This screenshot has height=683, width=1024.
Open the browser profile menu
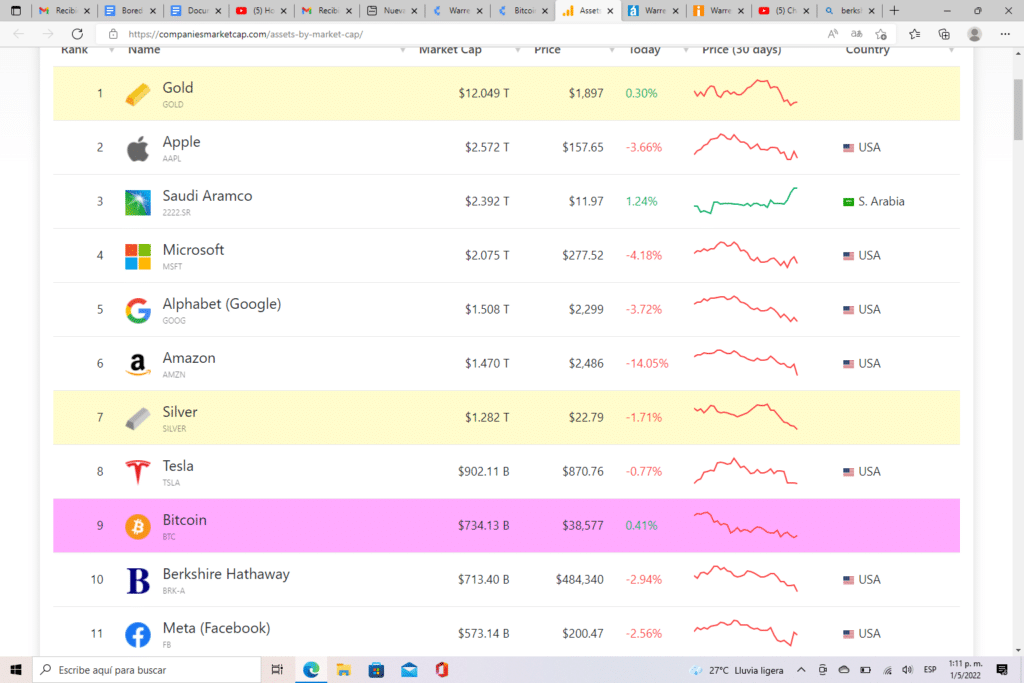point(974,34)
